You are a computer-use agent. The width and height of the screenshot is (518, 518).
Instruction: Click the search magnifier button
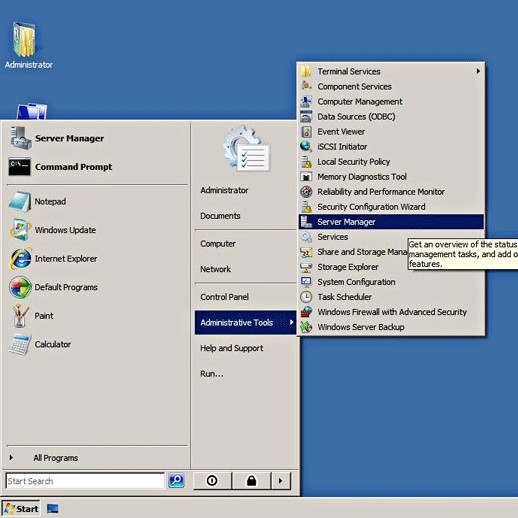click(x=176, y=481)
